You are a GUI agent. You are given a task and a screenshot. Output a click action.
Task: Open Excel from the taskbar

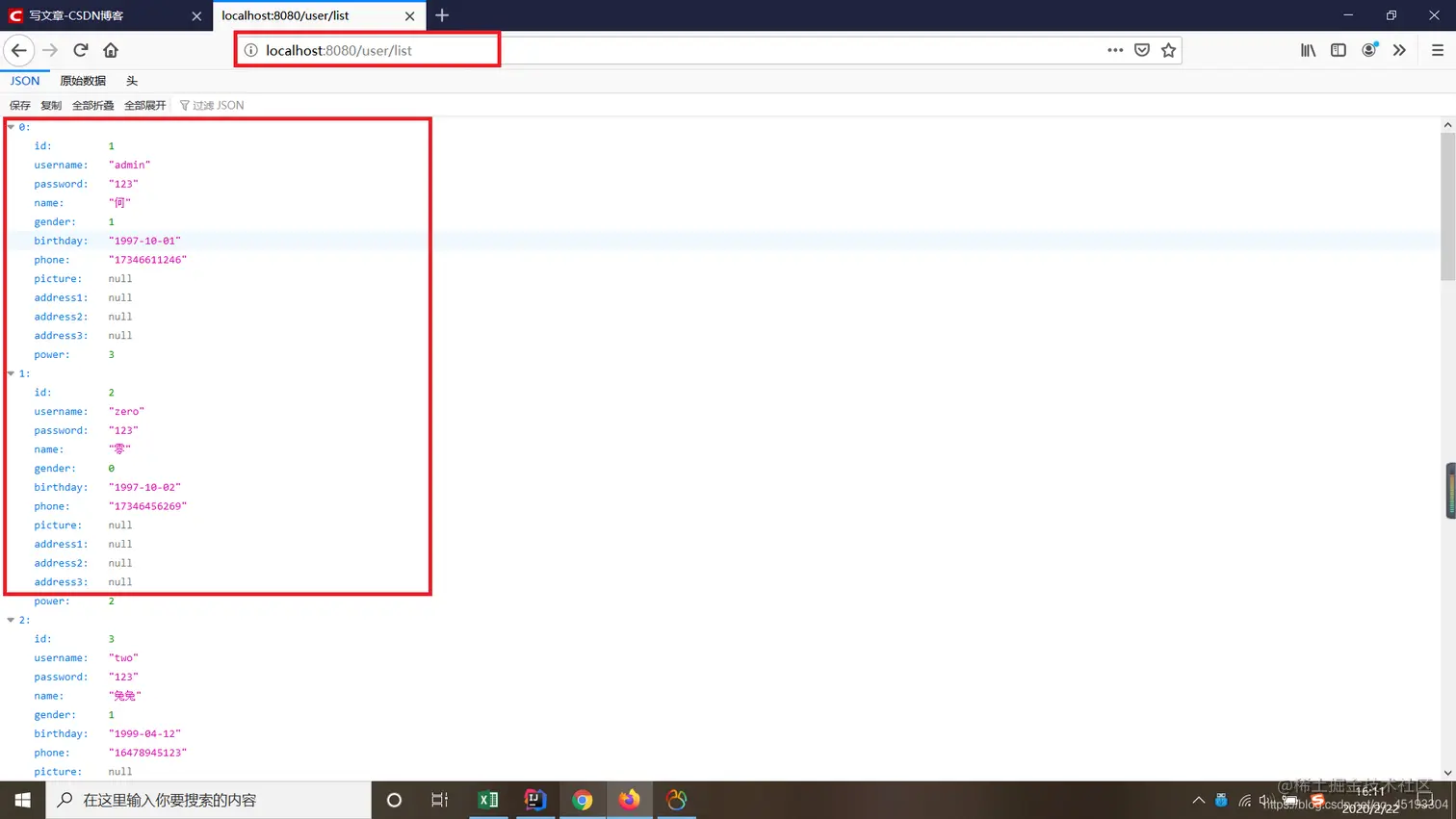coord(488,800)
